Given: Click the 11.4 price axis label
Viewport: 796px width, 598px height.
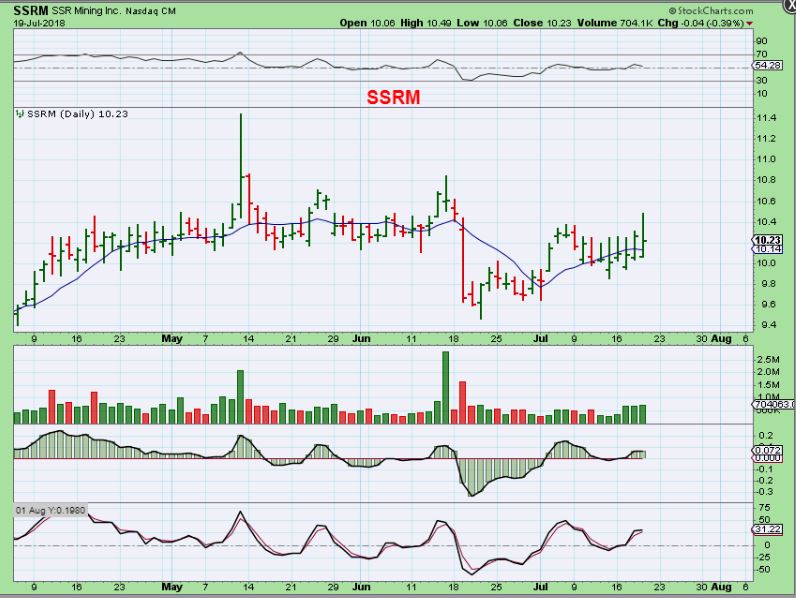Looking at the screenshot, I should 766,118.
